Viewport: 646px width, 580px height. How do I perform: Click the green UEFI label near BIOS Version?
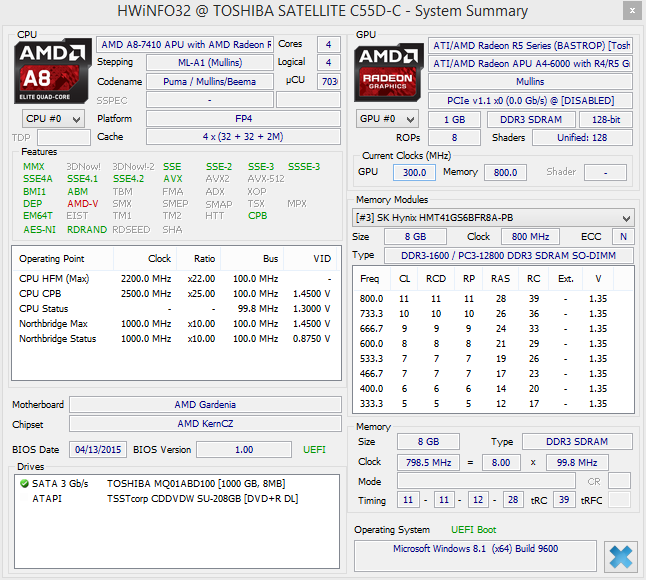pyautogui.click(x=314, y=449)
